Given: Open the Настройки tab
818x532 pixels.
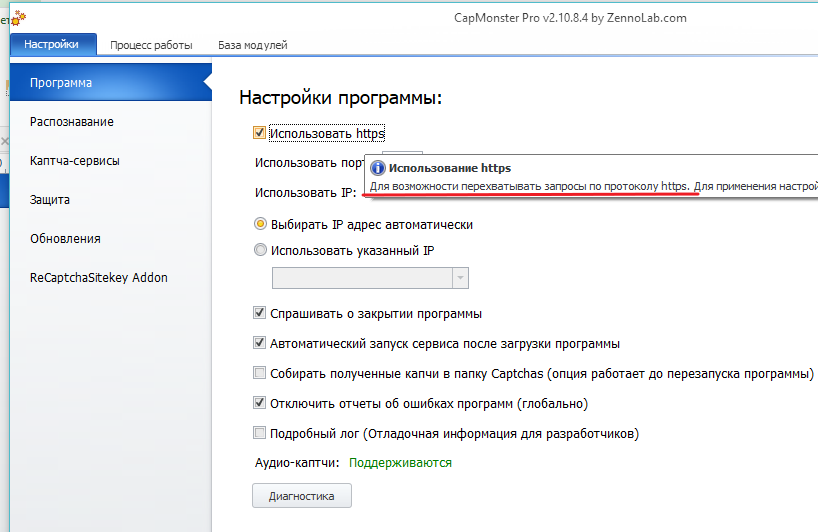Looking at the screenshot, I should pyautogui.click(x=52, y=44).
